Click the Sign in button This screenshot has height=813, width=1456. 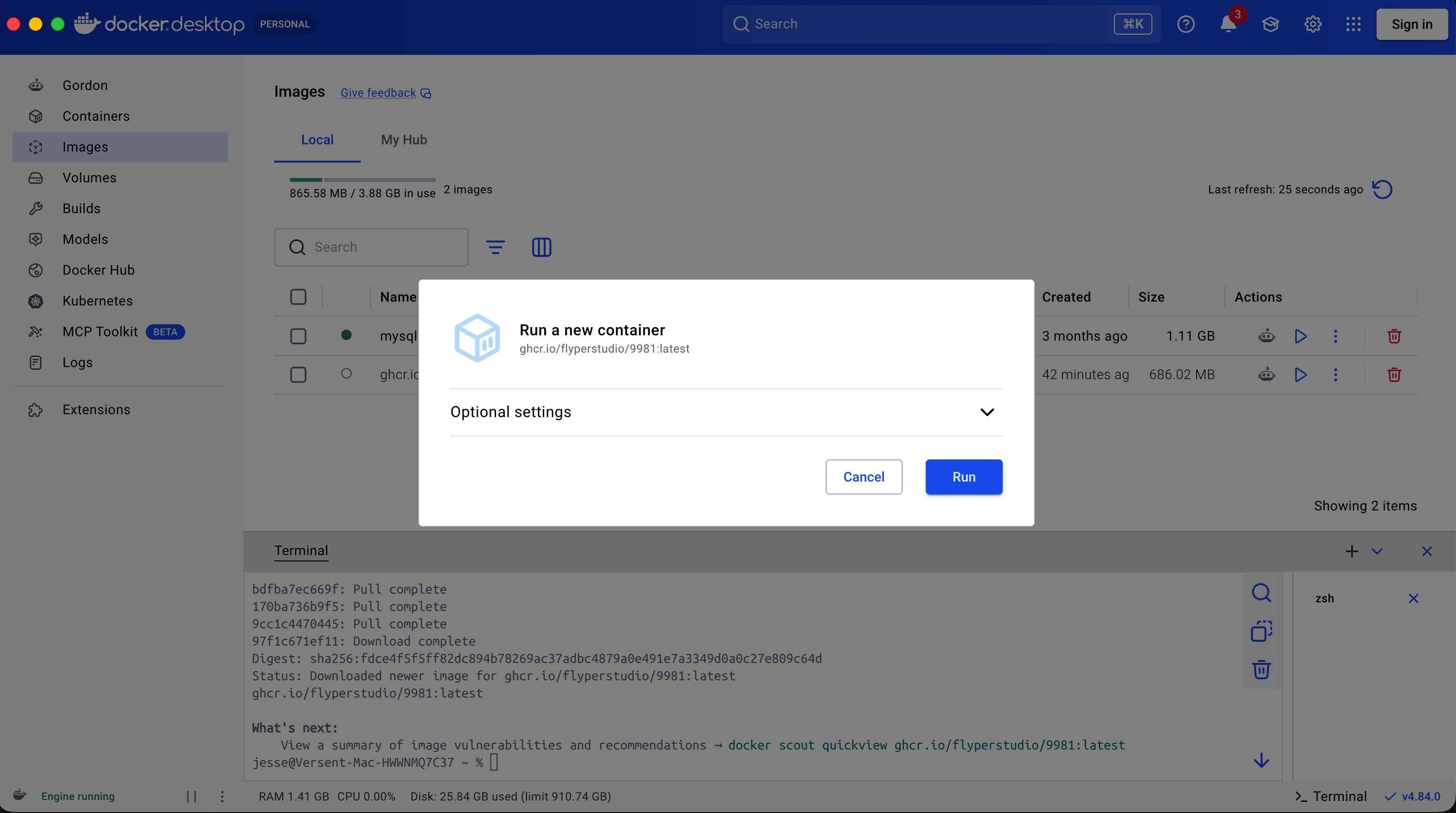pos(1412,25)
